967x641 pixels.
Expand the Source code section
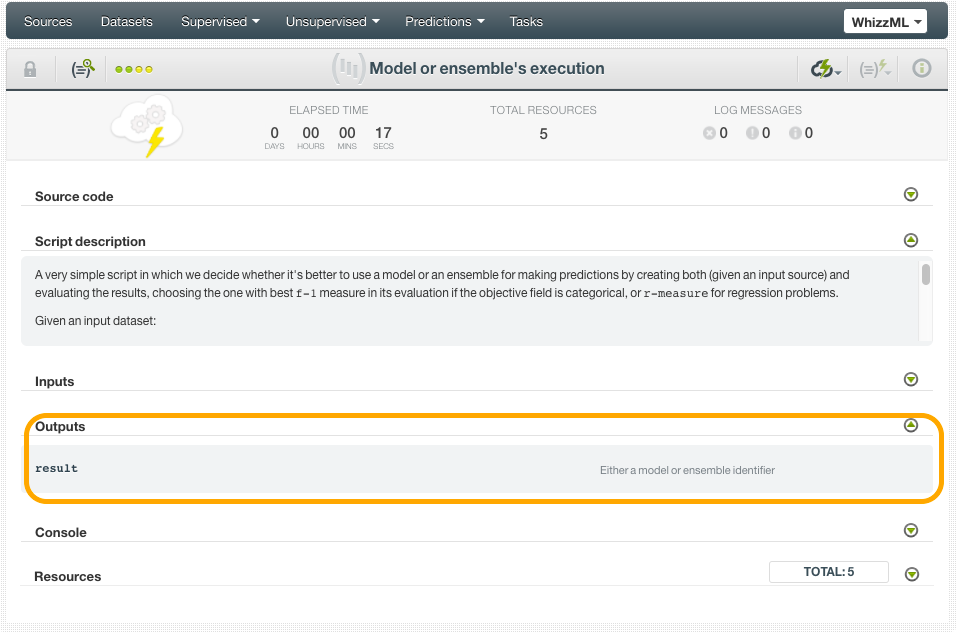(x=910, y=194)
